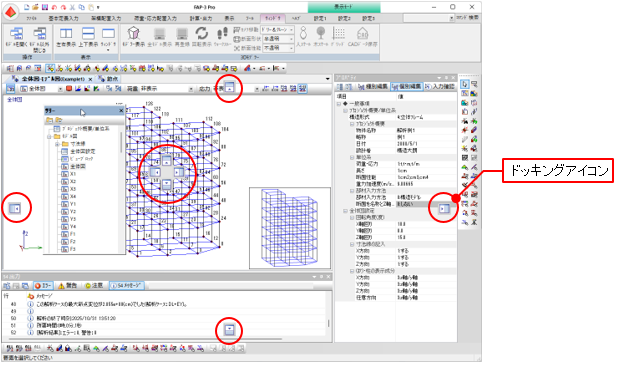Undo the last action in quick access toolbar
The width and height of the screenshot is (619, 367).
54,7
